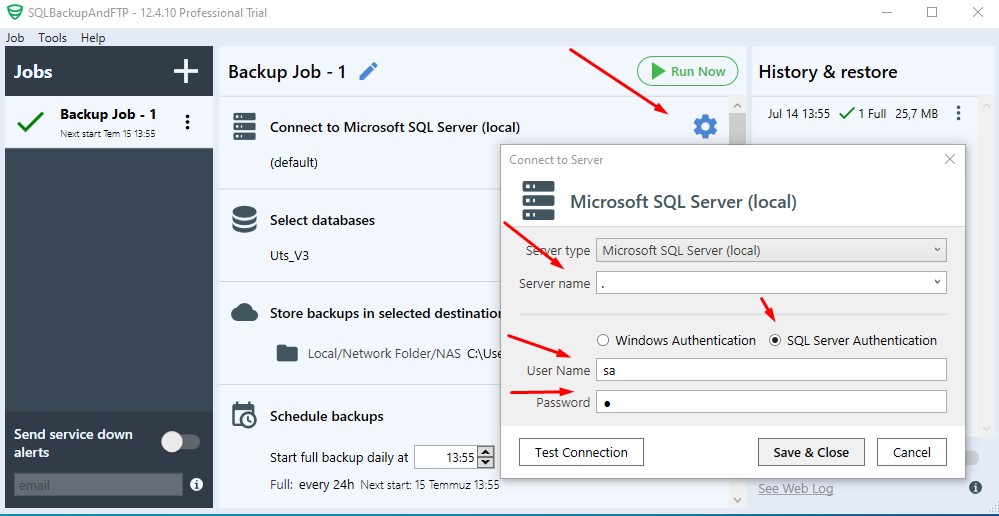Click the Full: every 24h schedule text
999x516 pixels.
pos(312,484)
